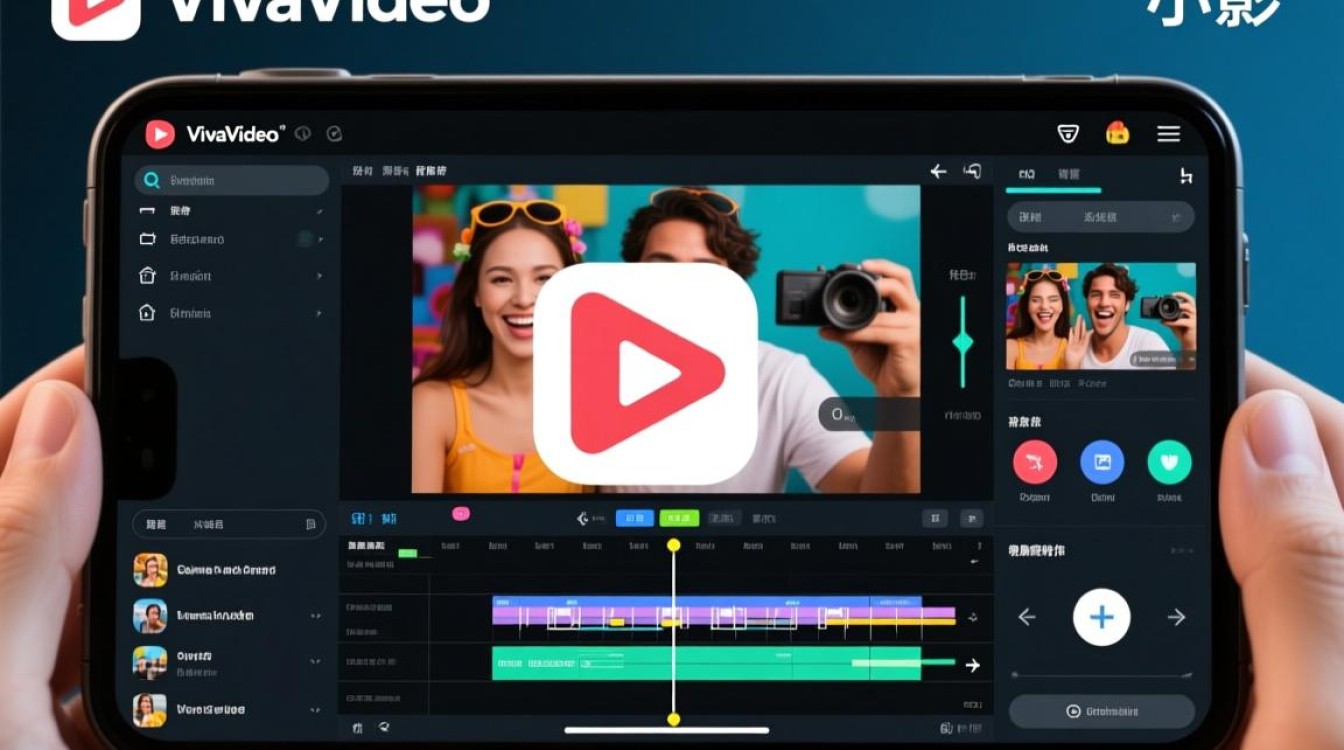Expand the upper house sidebar row with its chevron
Viewport: 1344px width, 750px height.
point(319,276)
